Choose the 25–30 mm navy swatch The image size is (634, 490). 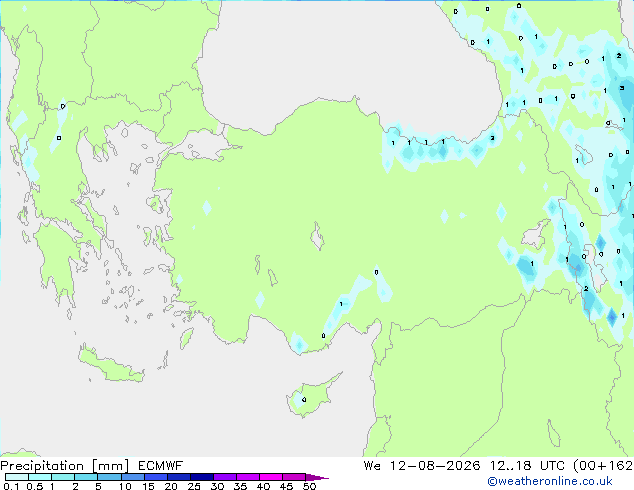(x=201, y=477)
